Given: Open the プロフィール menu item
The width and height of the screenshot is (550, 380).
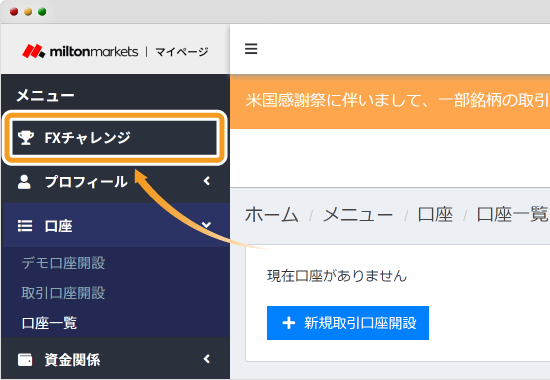Looking at the screenshot, I should click(115, 182).
